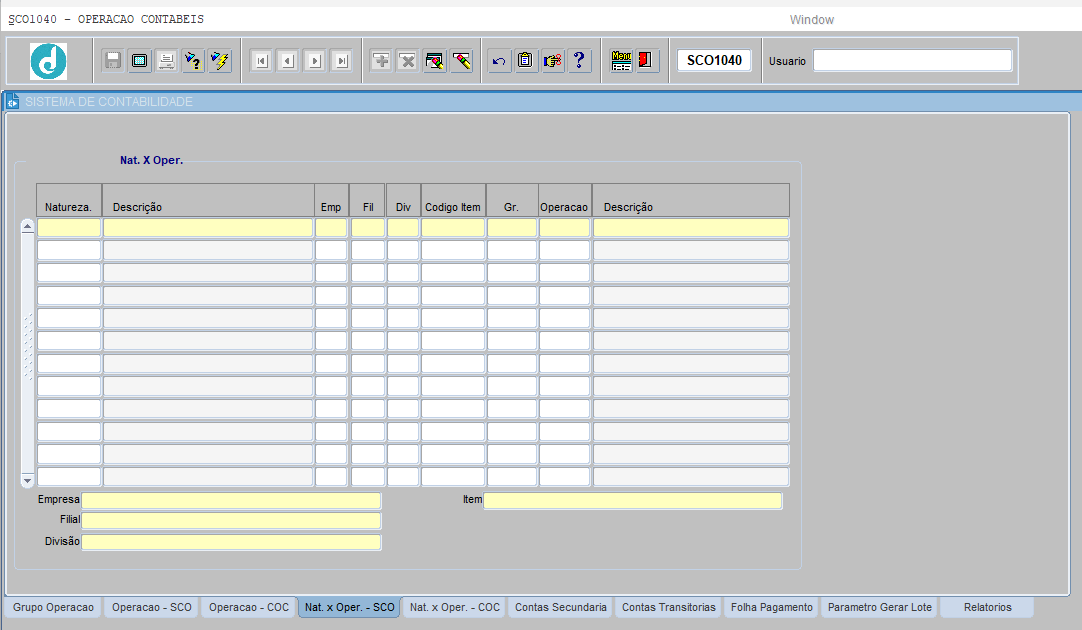Jump to the last record
1082x630 pixels.
341,61
